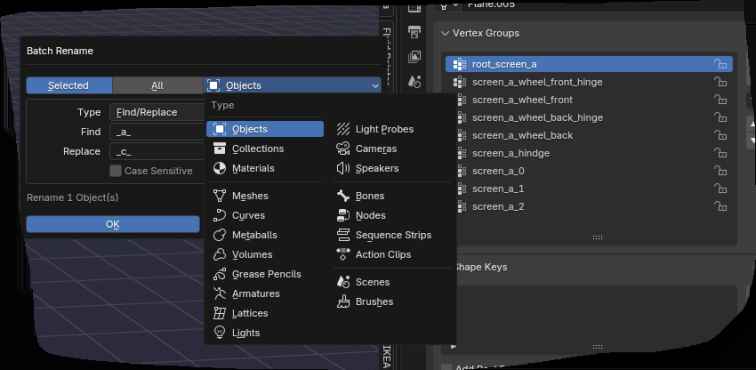Toggle lock on screen_a_0

[720, 171]
